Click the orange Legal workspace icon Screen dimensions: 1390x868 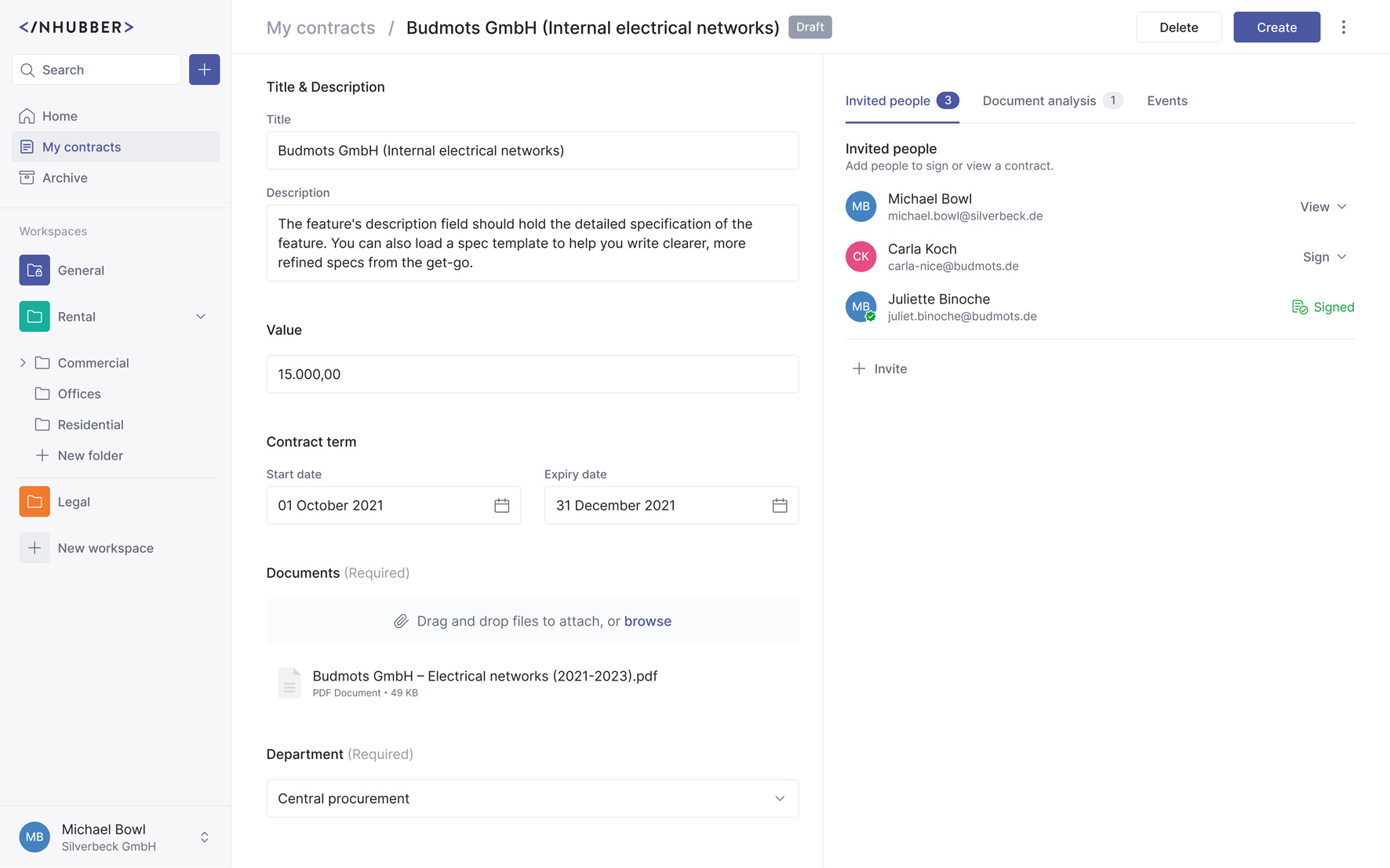tap(35, 502)
